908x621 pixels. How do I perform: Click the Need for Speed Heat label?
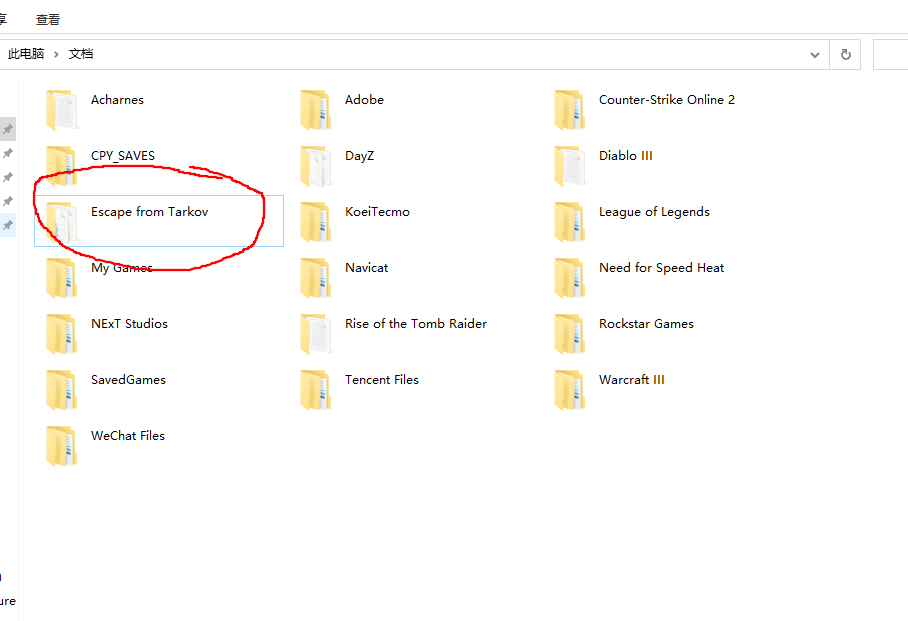click(x=661, y=268)
